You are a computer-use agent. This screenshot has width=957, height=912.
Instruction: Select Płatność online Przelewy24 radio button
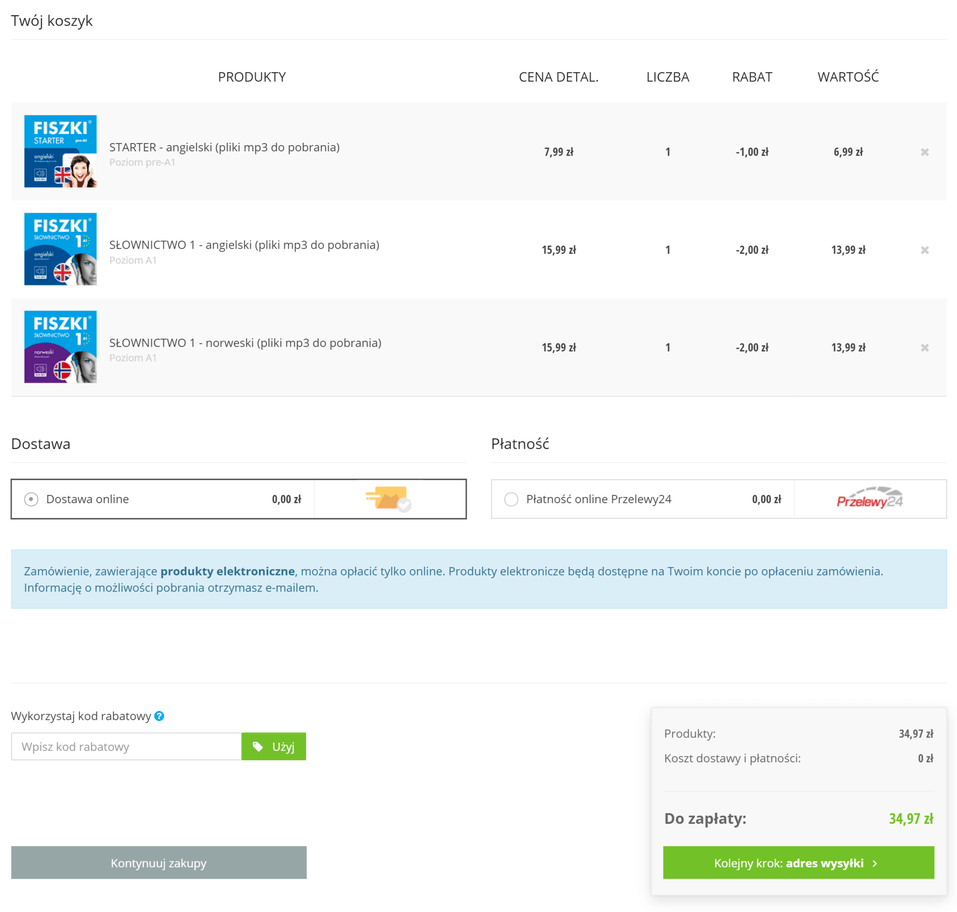[511, 499]
